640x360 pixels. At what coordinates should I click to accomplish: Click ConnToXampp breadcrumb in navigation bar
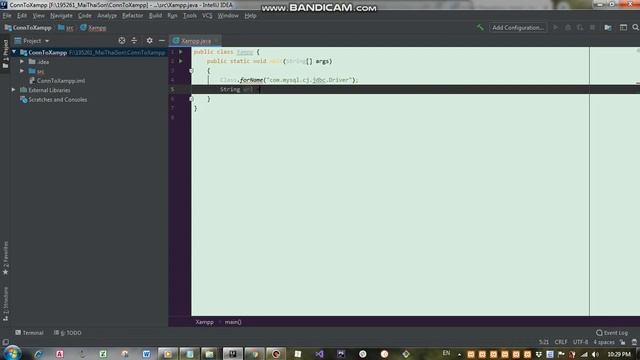[28, 28]
